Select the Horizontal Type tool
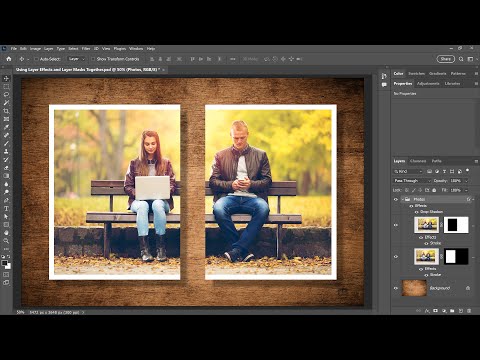The height and width of the screenshot is (360, 480). pyautogui.click(x=6, y=208)
